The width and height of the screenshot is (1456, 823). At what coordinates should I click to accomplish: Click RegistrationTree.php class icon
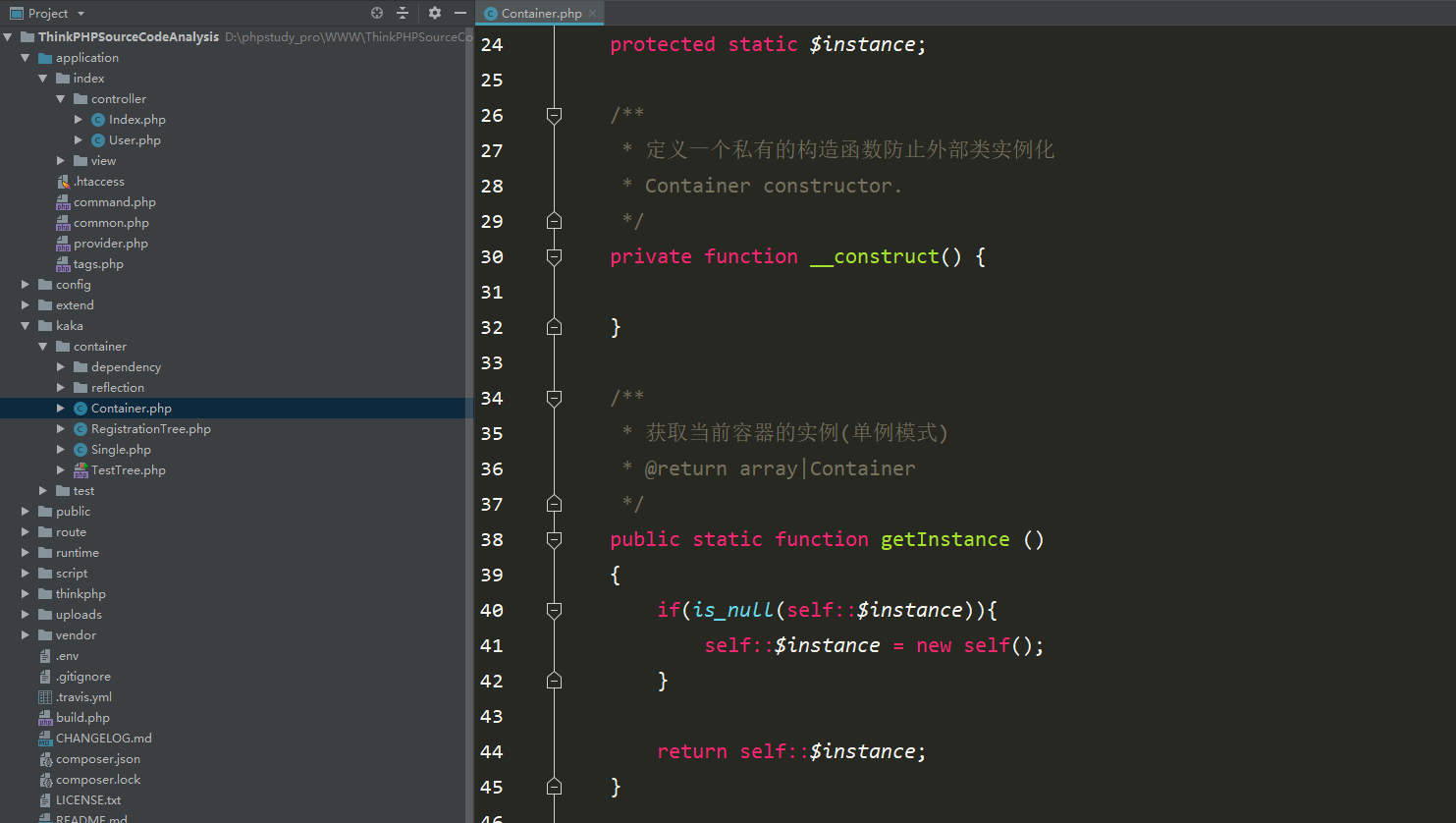click(x=81, y=429)
